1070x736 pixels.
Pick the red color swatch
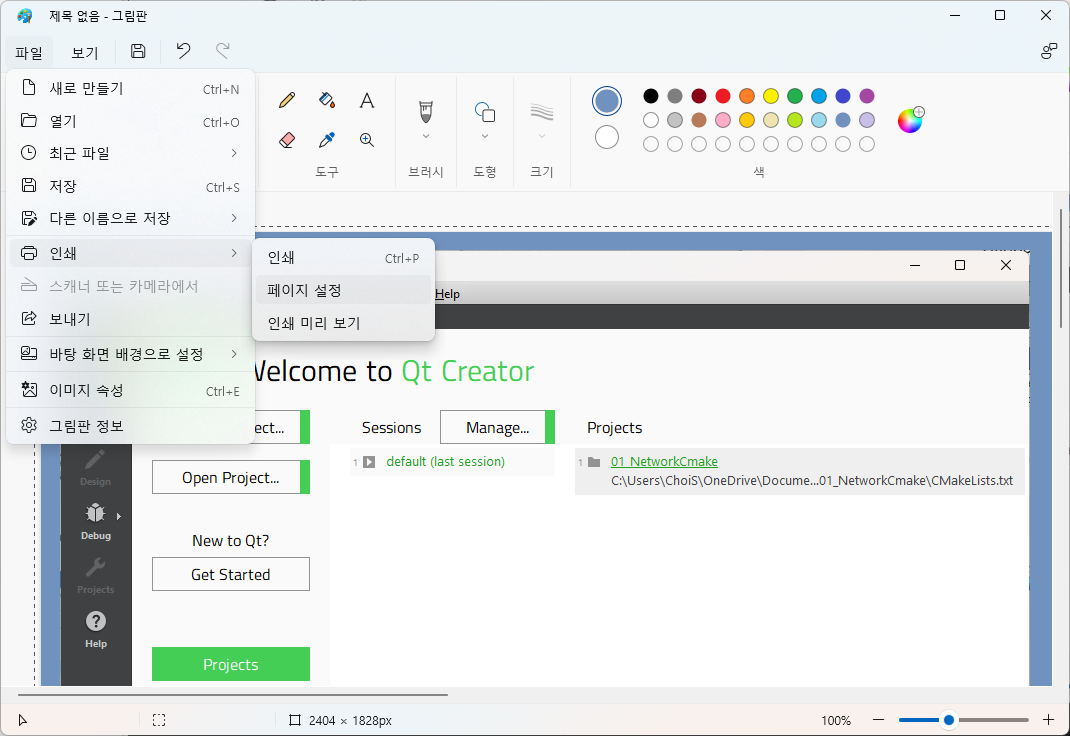click(x=723, y=96)
